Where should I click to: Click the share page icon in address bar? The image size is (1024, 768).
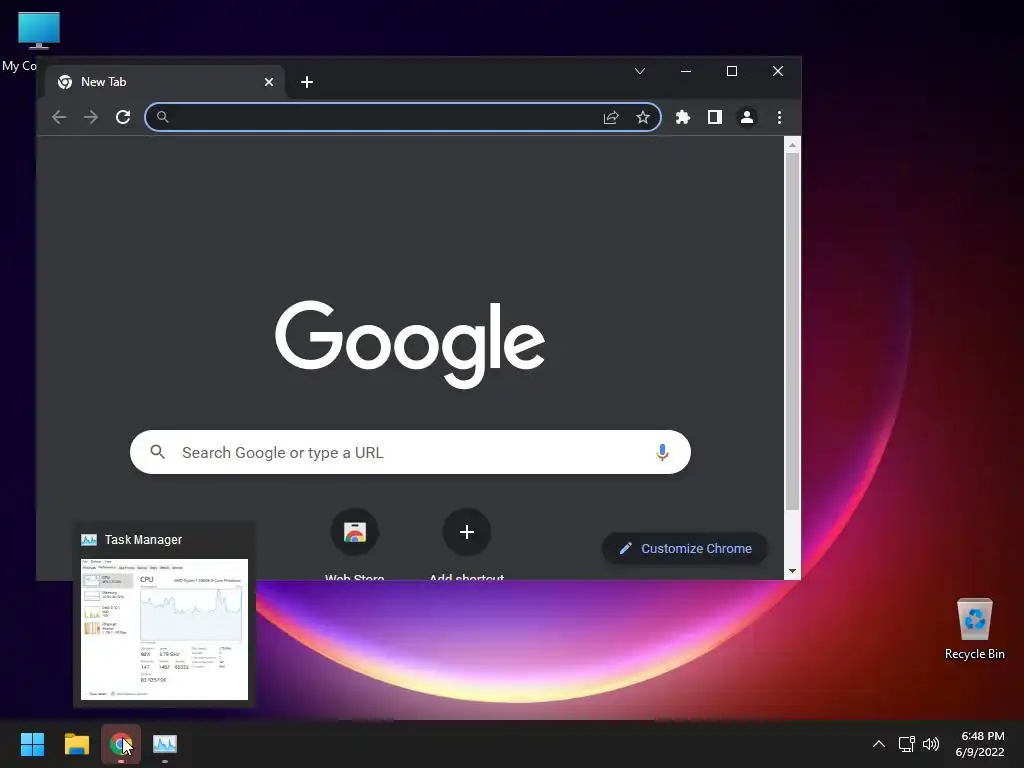click(x=611, y=117)
